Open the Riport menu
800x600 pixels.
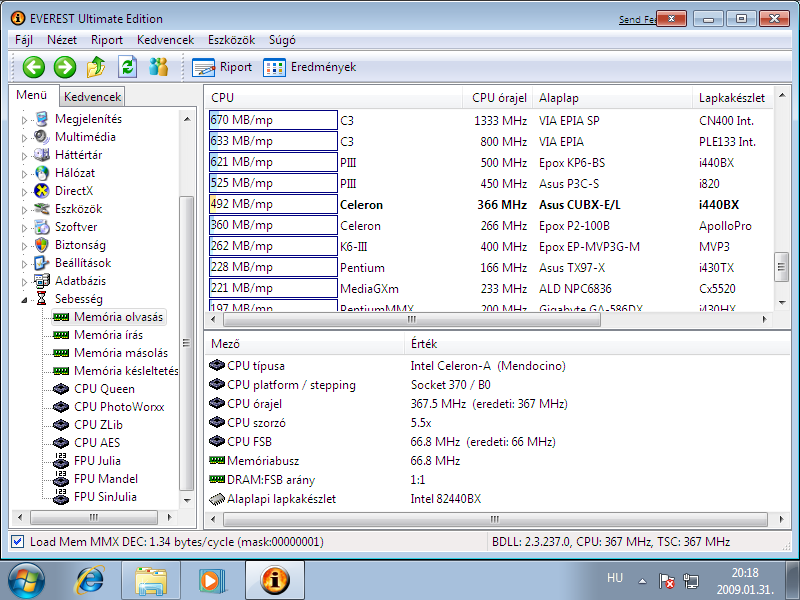107,40
